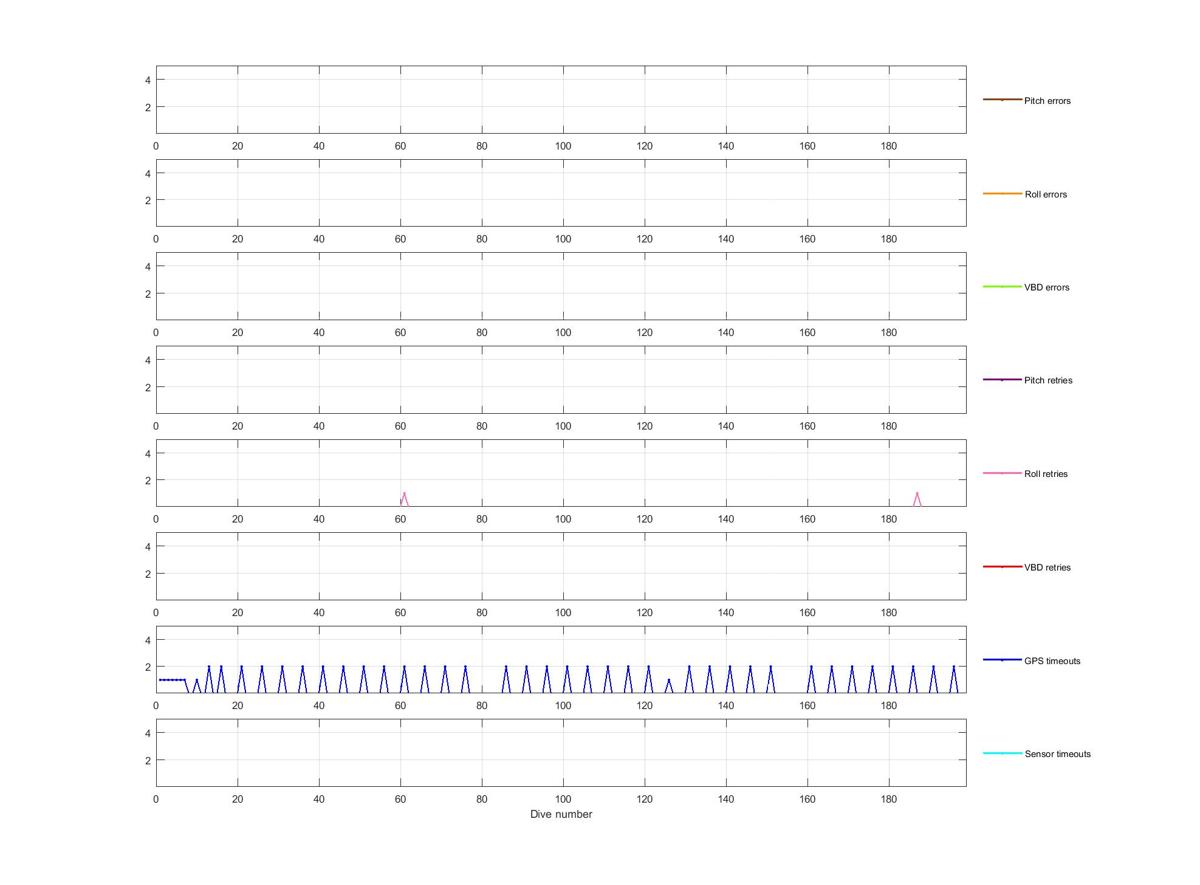Select the orange Roll errors legend line sample
This screenshot has width=1200, height=885.
(x=1002, y=193)
